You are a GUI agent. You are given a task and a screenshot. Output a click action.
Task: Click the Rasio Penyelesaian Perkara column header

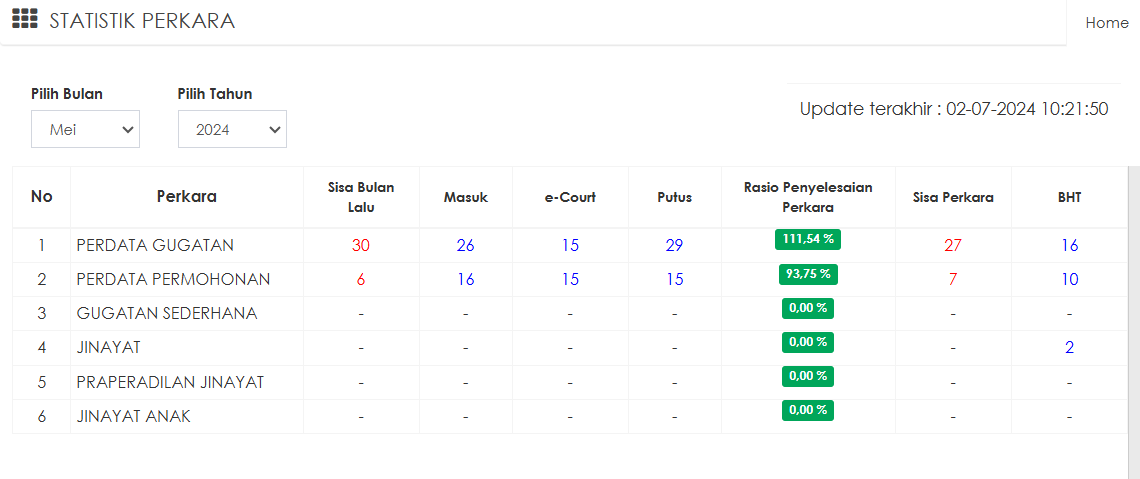(x=807, y=197)
